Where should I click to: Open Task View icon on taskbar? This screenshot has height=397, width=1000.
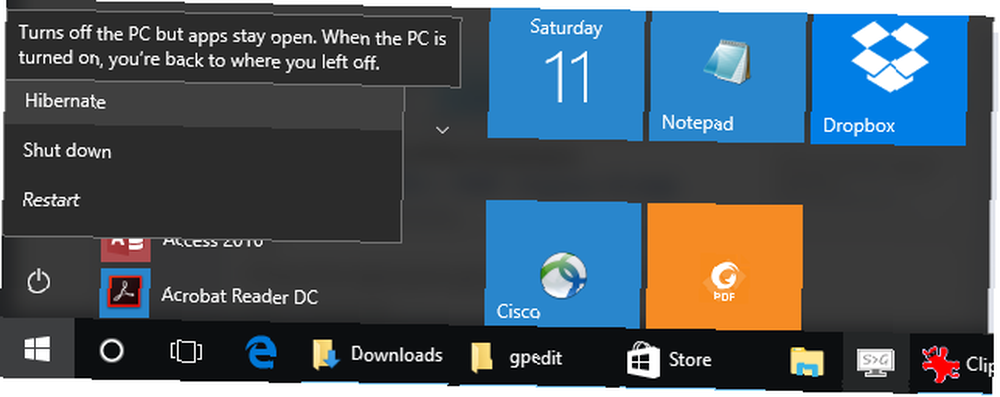(186, 351)
